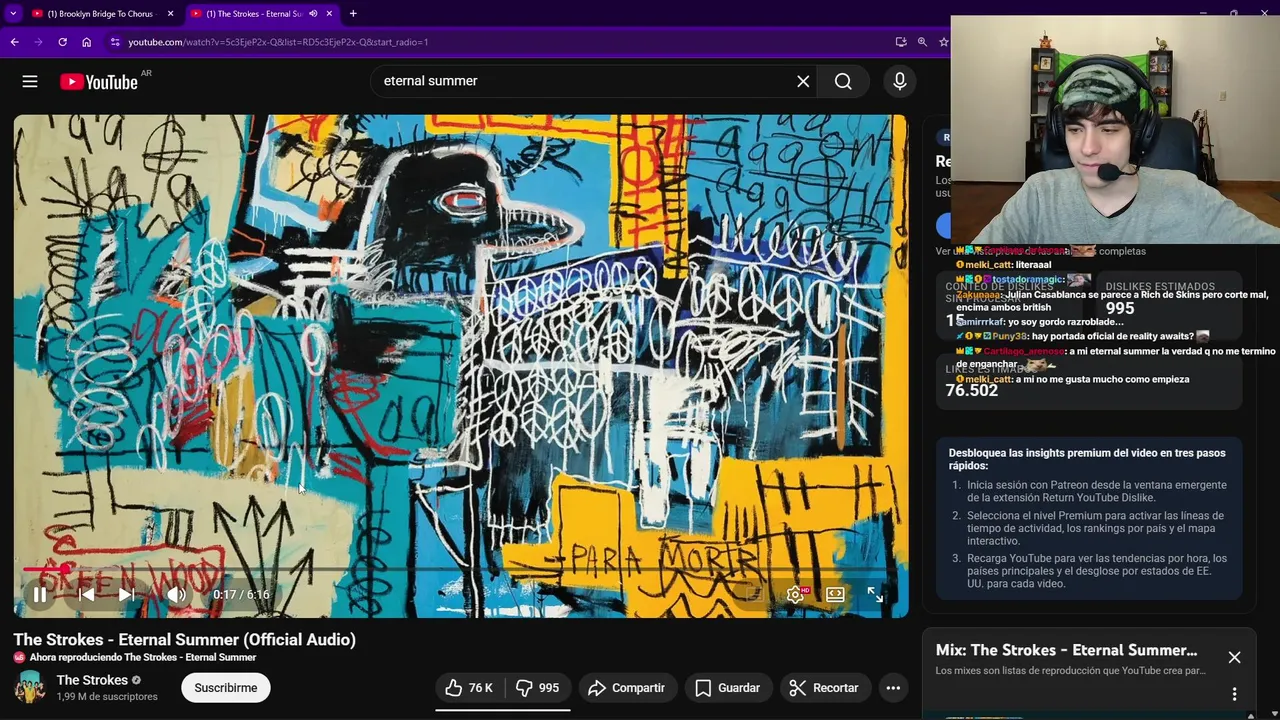The width and height of the screenshot is (1280, 720).
Task: Click 'Ahora reproduciendo The Strokes - Eternal Summer' text
Action: click(143, 657)
